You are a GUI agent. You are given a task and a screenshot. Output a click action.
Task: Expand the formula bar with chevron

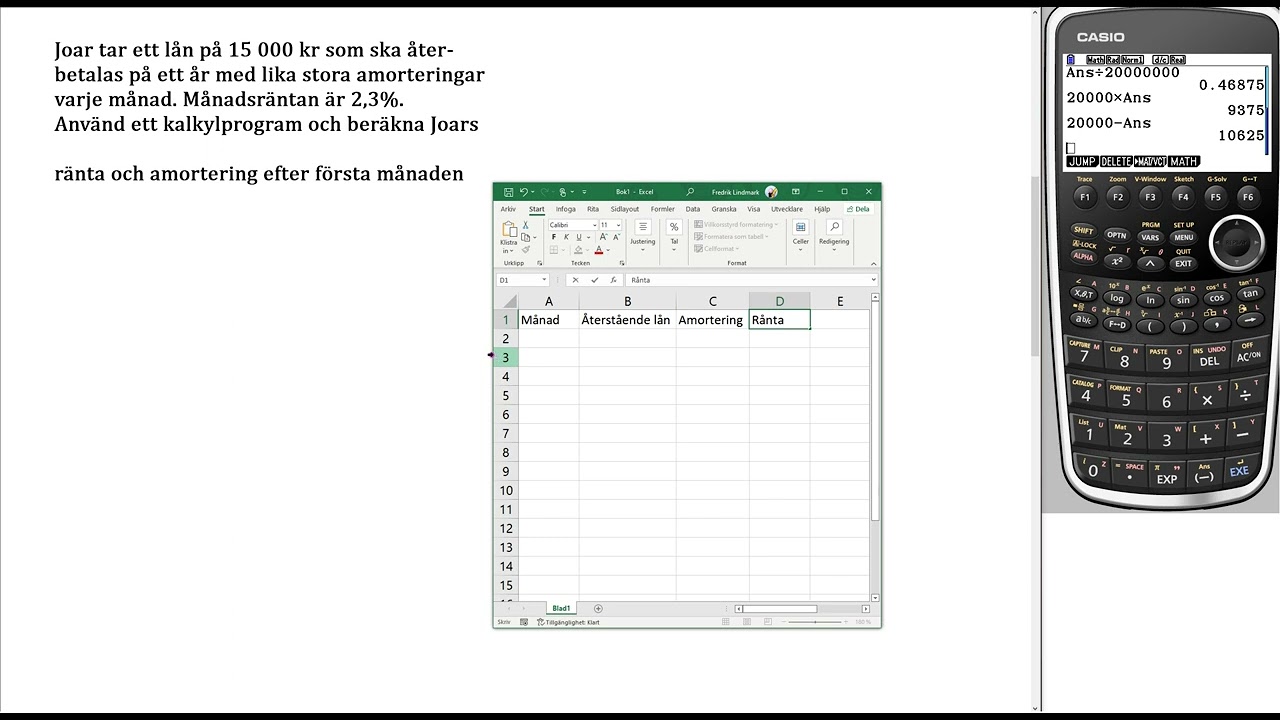click(x=873, y=280)
